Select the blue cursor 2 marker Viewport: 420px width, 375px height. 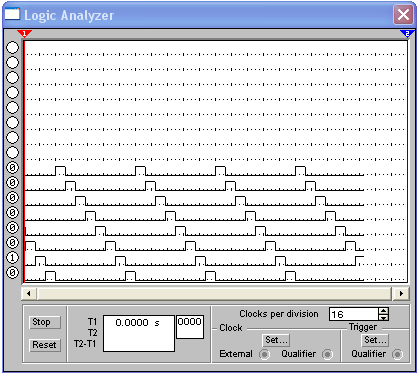point(407,33)
